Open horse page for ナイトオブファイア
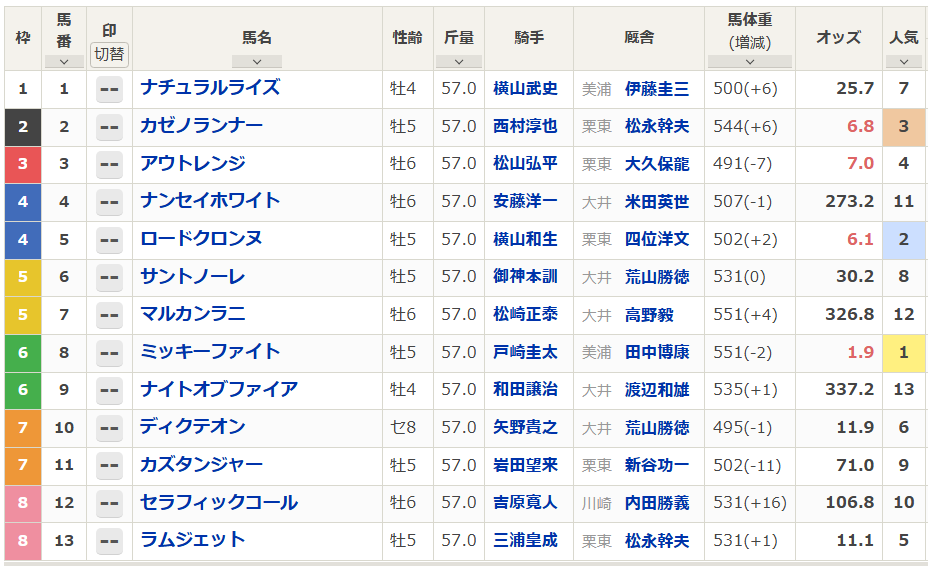The height and width of the screenshot is (566, 928). pos(219,389)
